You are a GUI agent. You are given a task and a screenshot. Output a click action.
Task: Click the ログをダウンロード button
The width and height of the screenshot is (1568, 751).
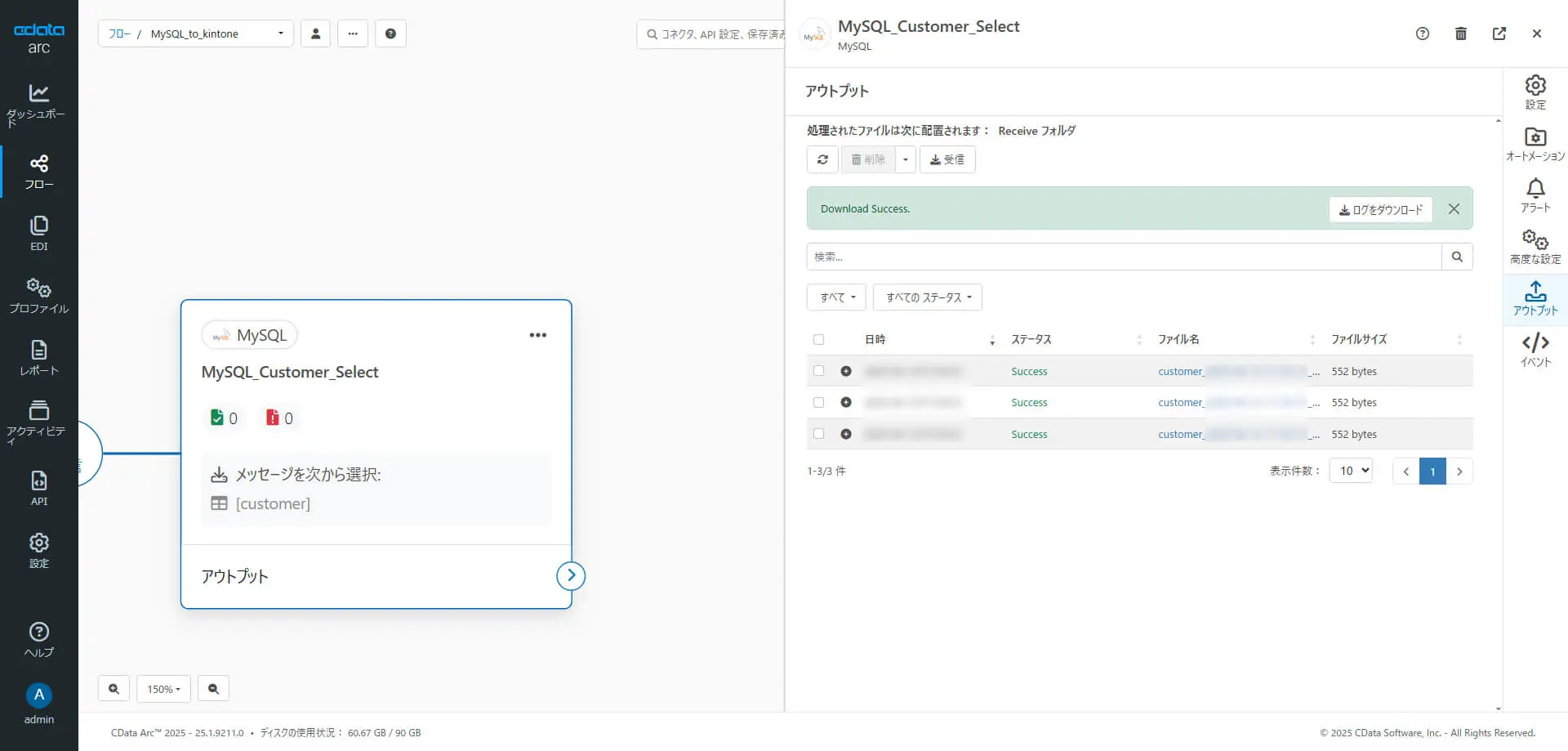[x=1380, y=209]
